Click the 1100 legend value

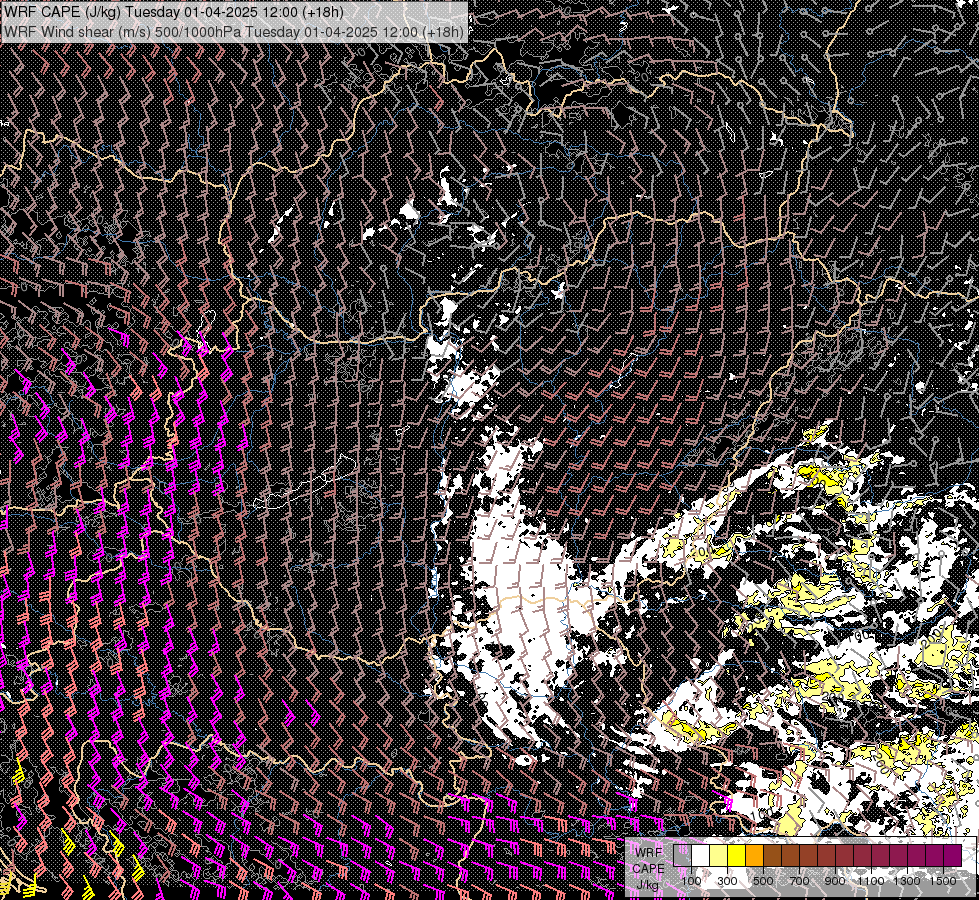click(x=871, y=881)
